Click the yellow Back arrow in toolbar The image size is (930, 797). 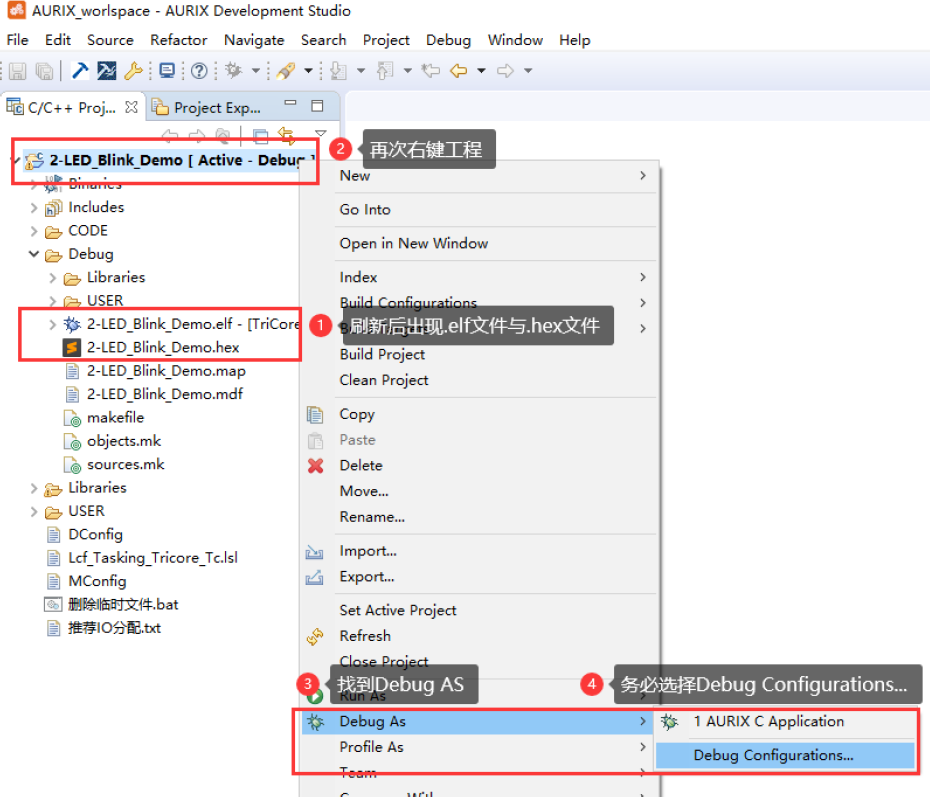tap(459, 71)
